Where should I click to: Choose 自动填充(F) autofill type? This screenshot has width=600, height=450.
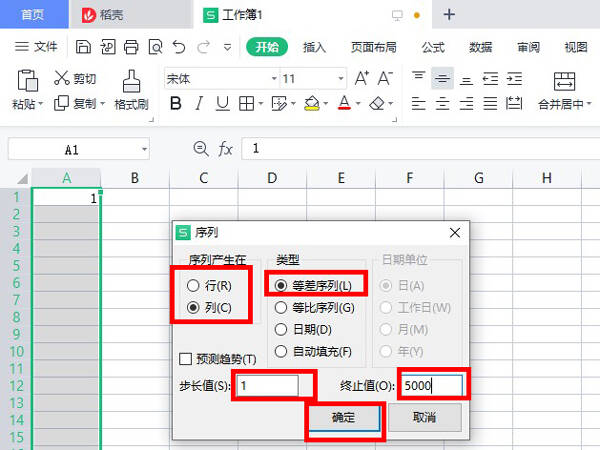pos(280,351)
